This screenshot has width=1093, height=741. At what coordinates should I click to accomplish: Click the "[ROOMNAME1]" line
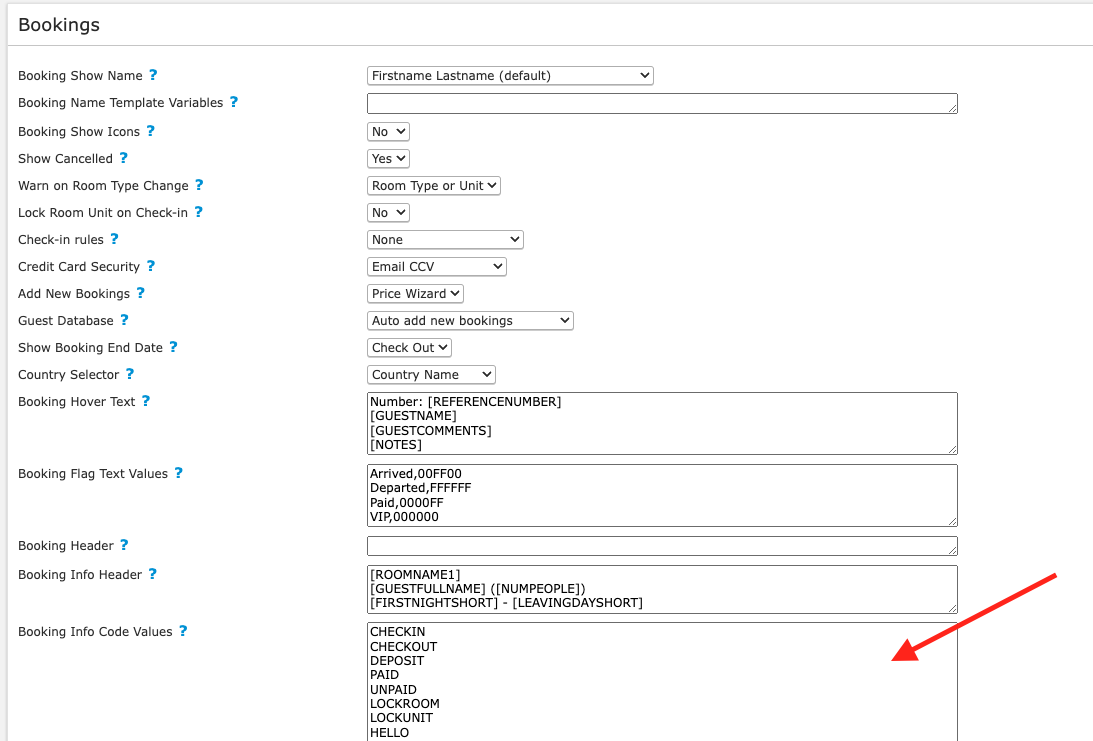click(415, 575)
